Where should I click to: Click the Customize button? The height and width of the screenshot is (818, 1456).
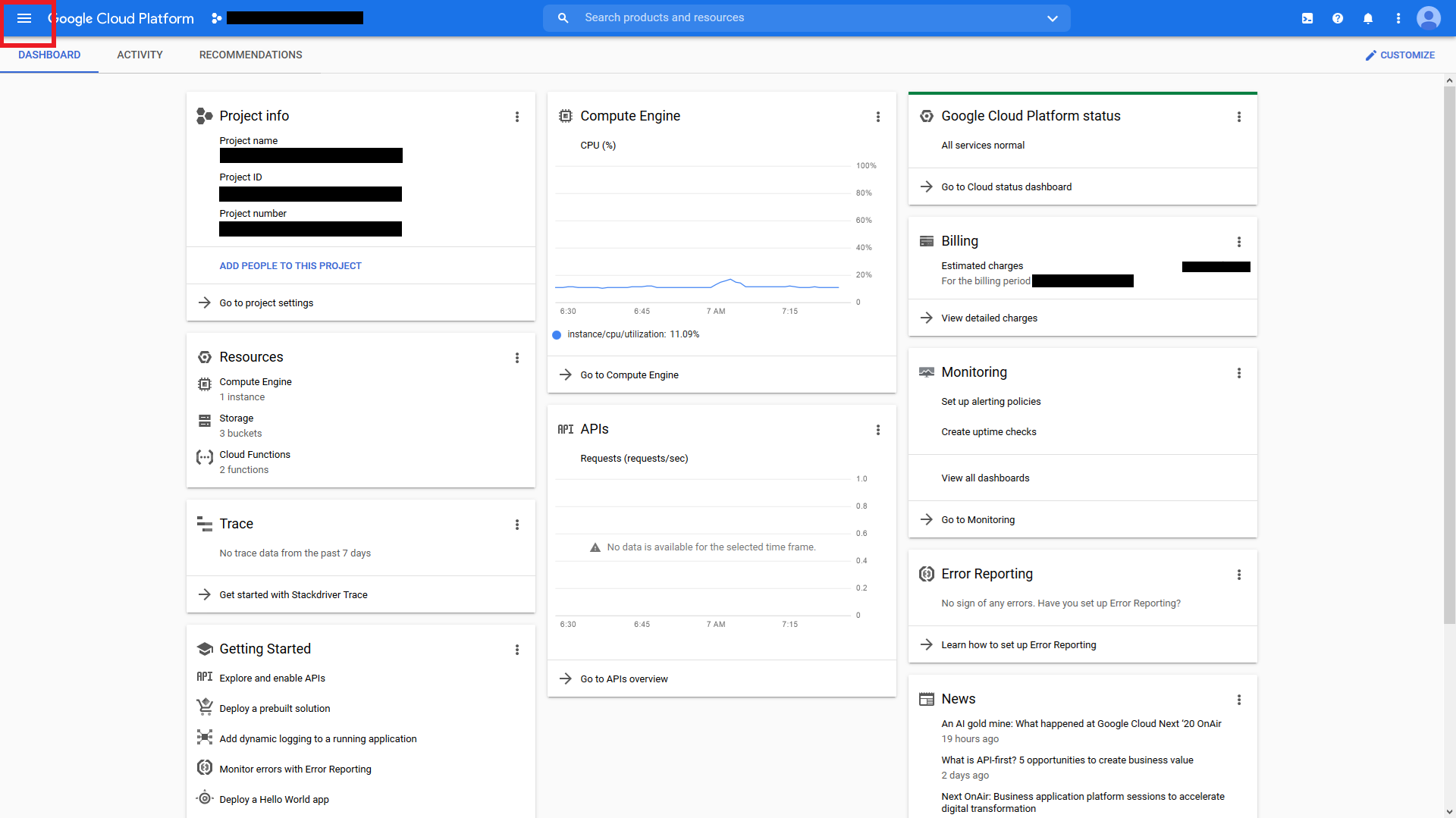pos(1400,55)
